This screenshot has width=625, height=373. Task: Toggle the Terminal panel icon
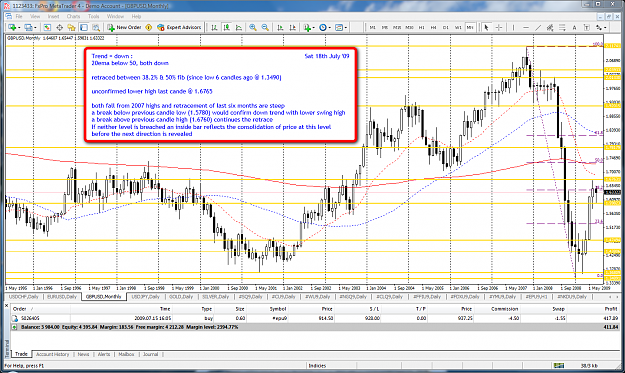pyautogui.click(x=84, y=27)
